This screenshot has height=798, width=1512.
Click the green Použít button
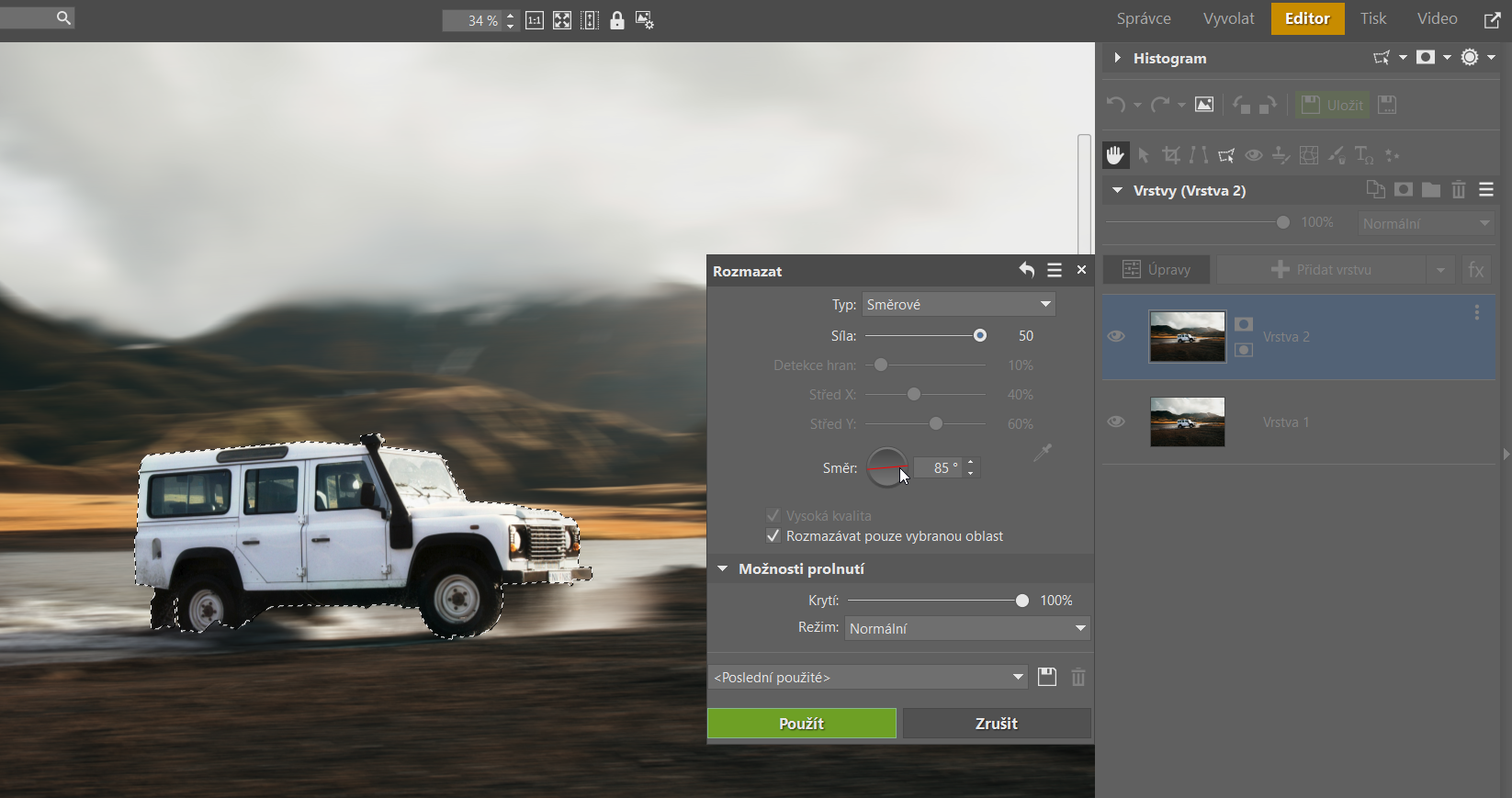(x=801, y=724)
